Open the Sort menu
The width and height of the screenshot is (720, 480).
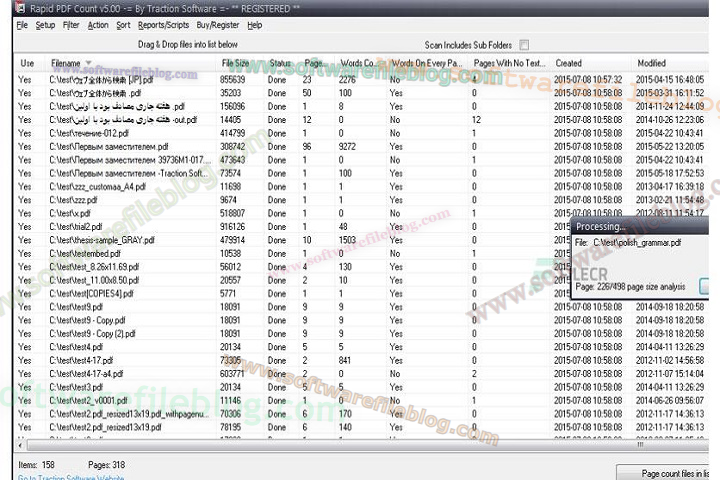(123, 25)
